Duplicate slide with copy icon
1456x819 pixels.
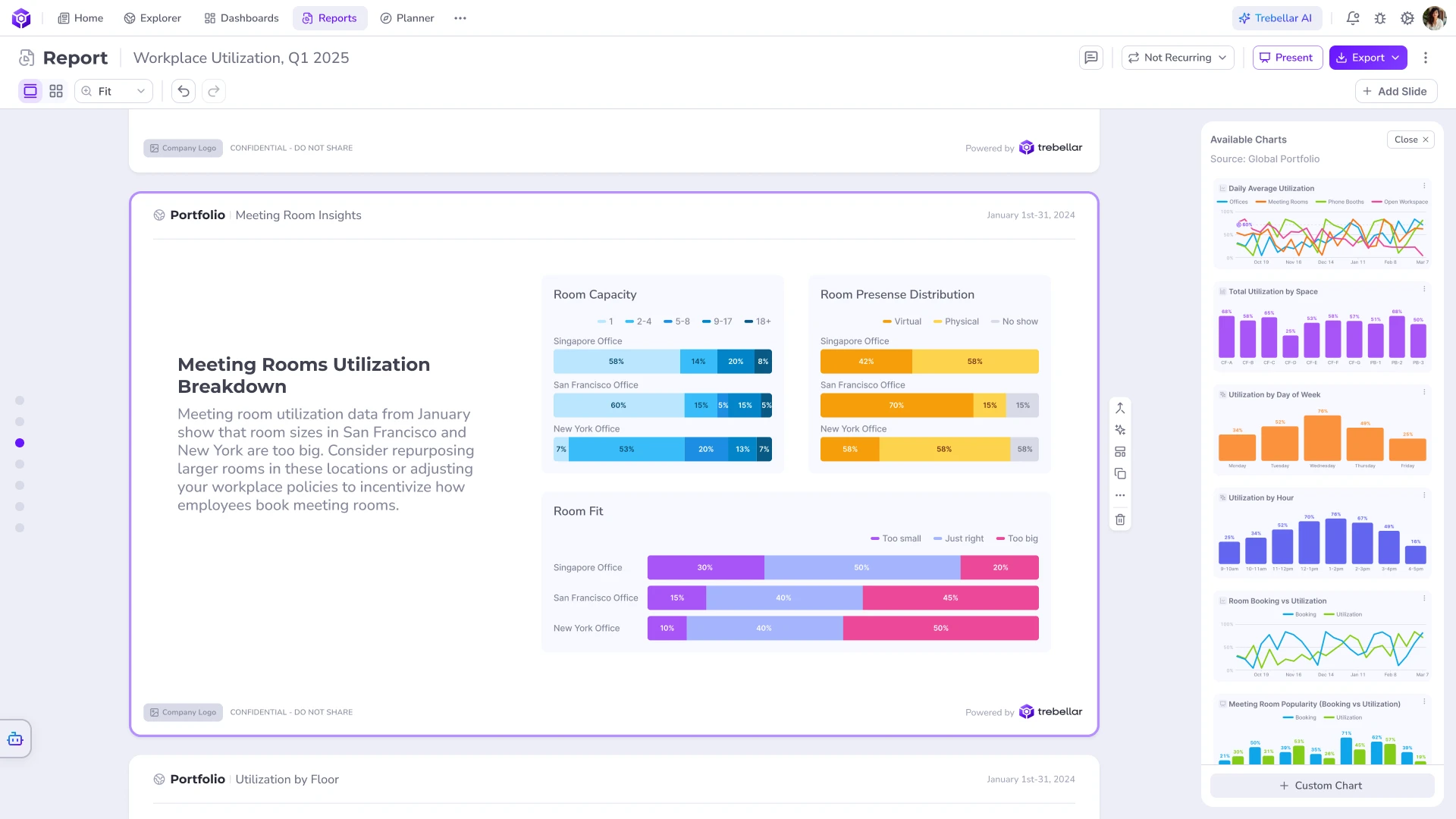[1120, 474]
